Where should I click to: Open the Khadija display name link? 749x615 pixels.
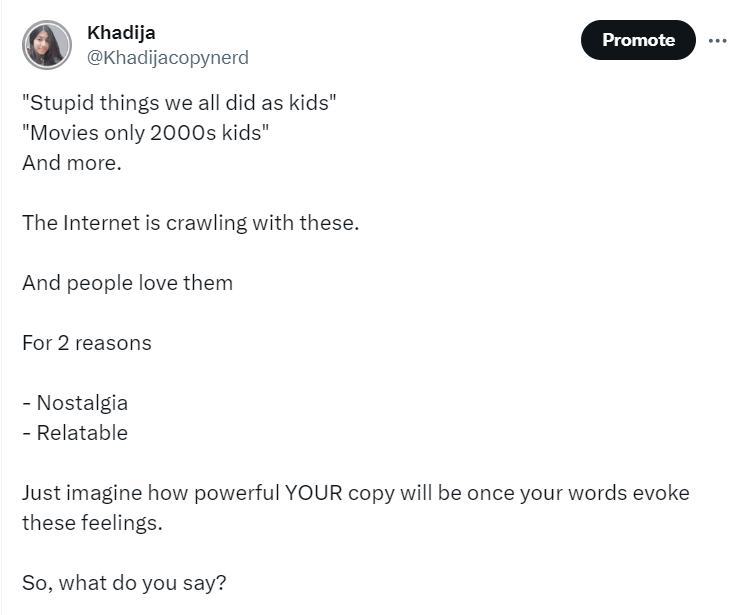[121, 32]
